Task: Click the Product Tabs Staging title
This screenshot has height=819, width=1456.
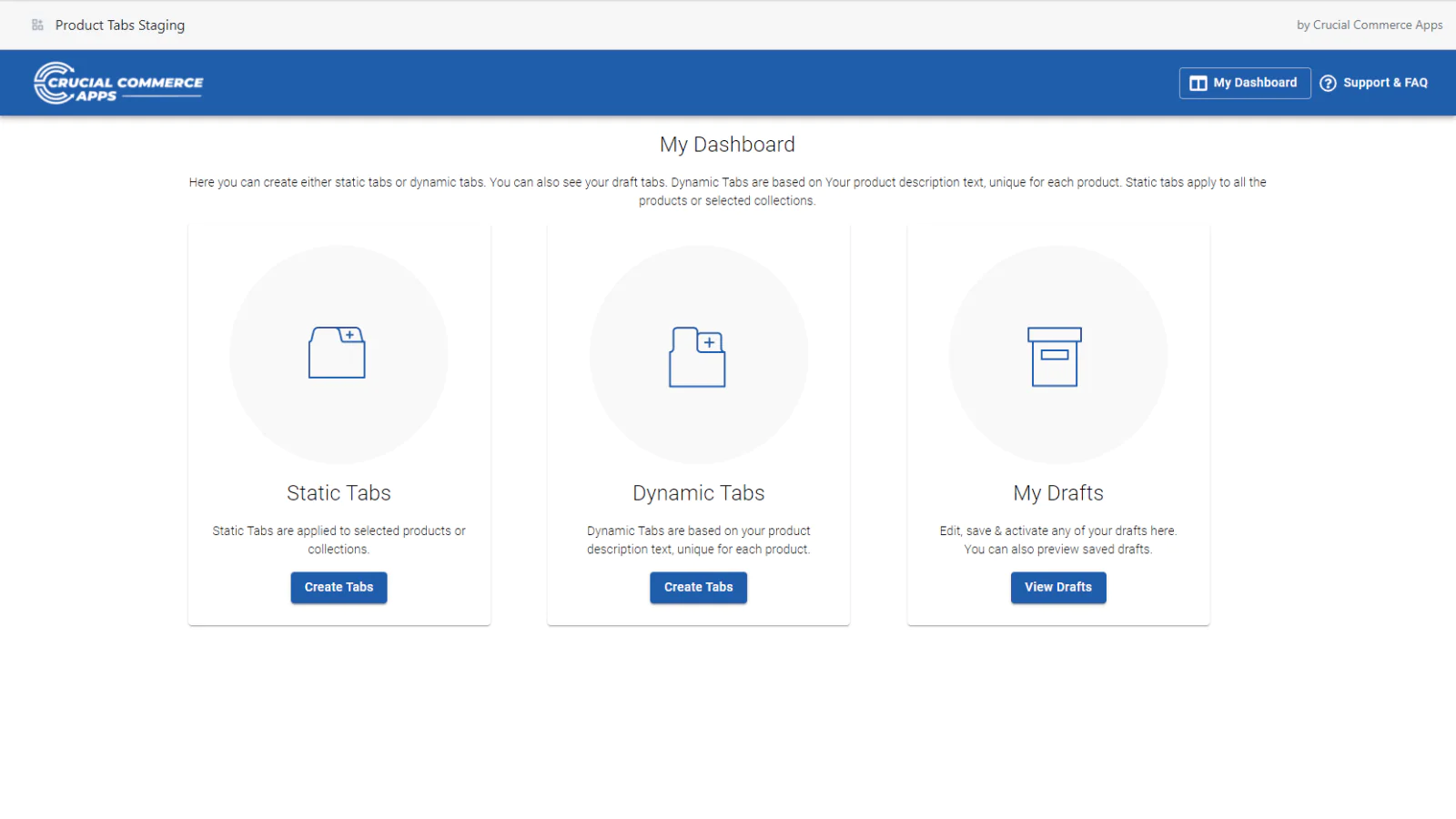Action: [x=120, y=25]
